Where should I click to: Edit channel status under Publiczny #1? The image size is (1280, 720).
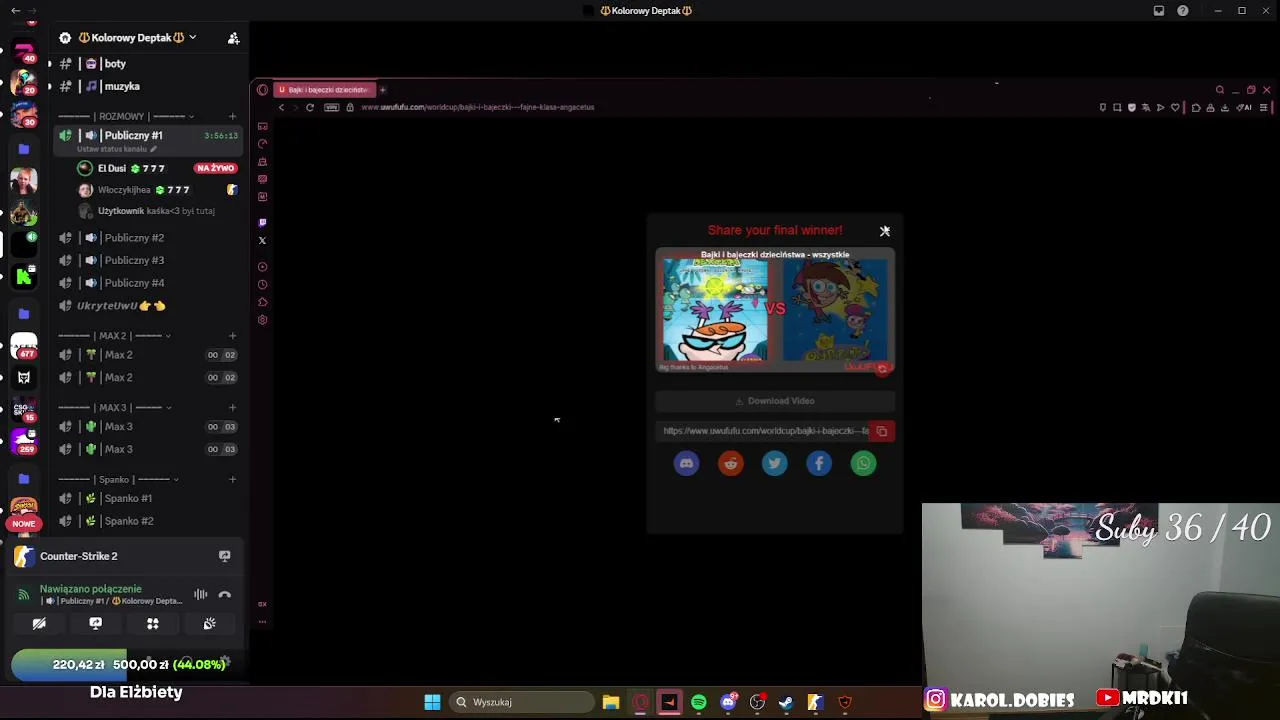coord(117,149)
